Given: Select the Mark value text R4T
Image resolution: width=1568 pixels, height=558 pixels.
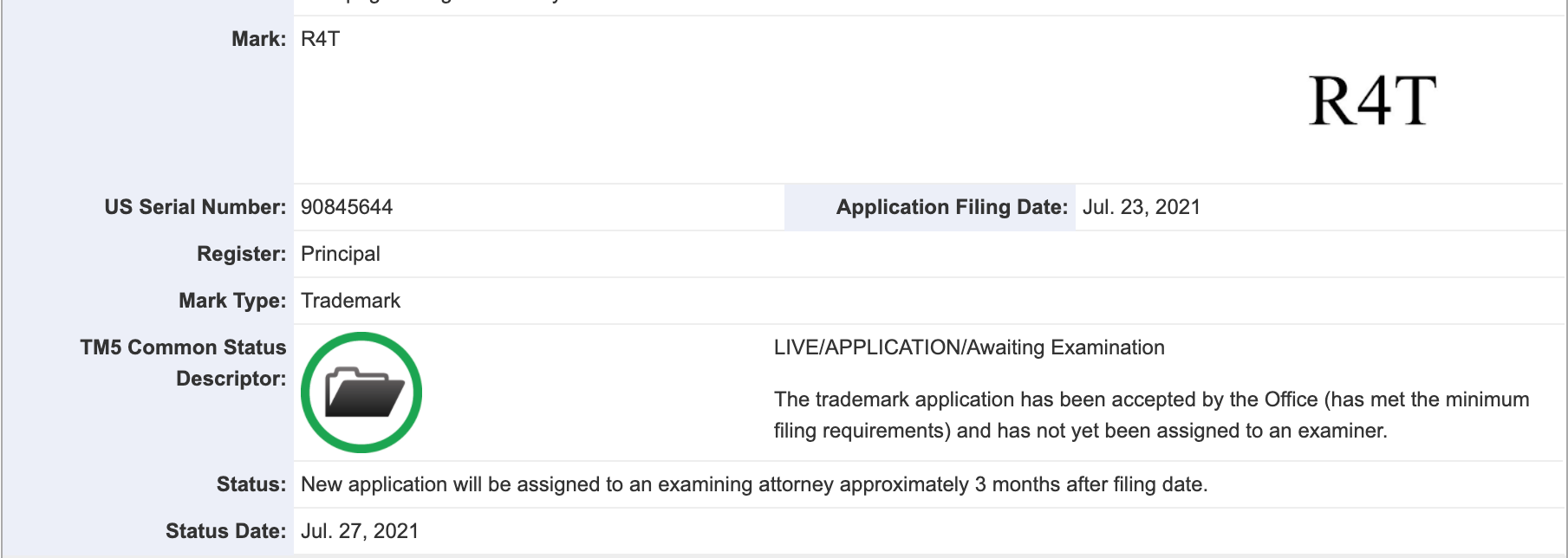Looking at the screenshot, I should pyautogui.click(x=320, y=39).
